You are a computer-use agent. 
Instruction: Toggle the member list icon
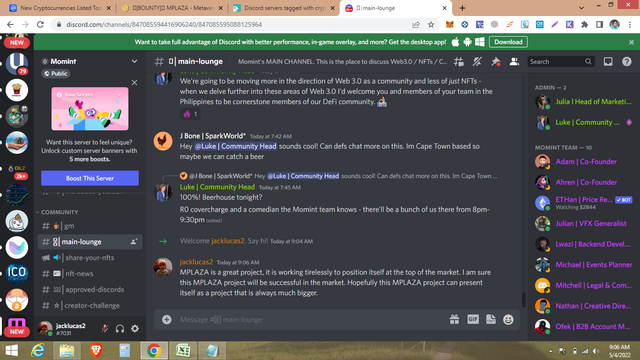[x=514, y=62]
